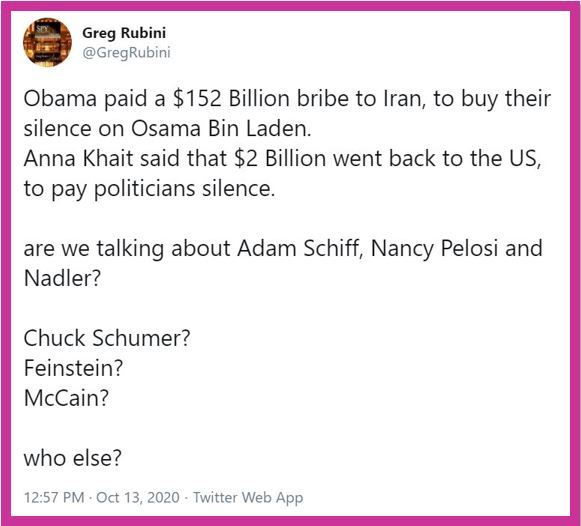
Task: Open the @GregRubini handle link
Action: (126, 52)
